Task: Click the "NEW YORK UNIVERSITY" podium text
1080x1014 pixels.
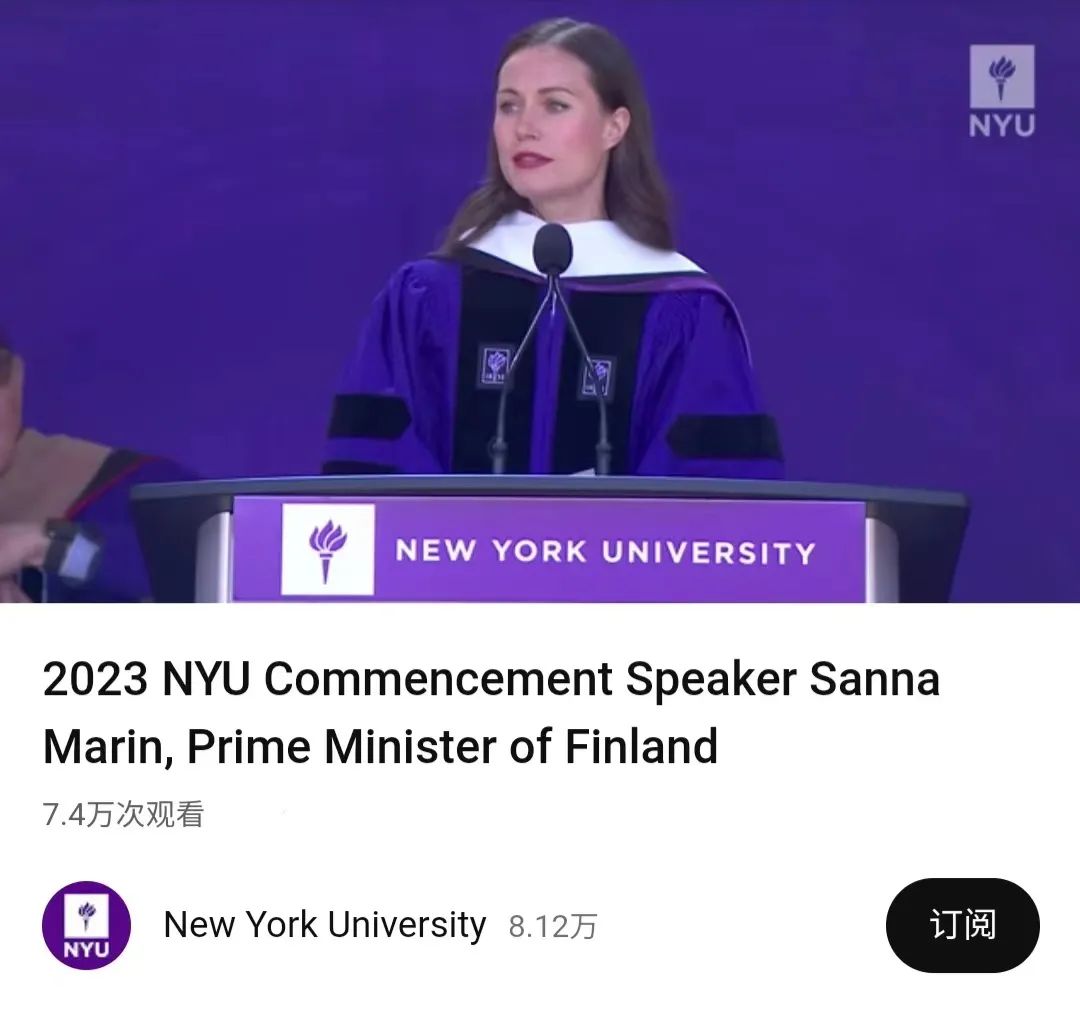Action: pyautogui.click(x=605, y=551)
